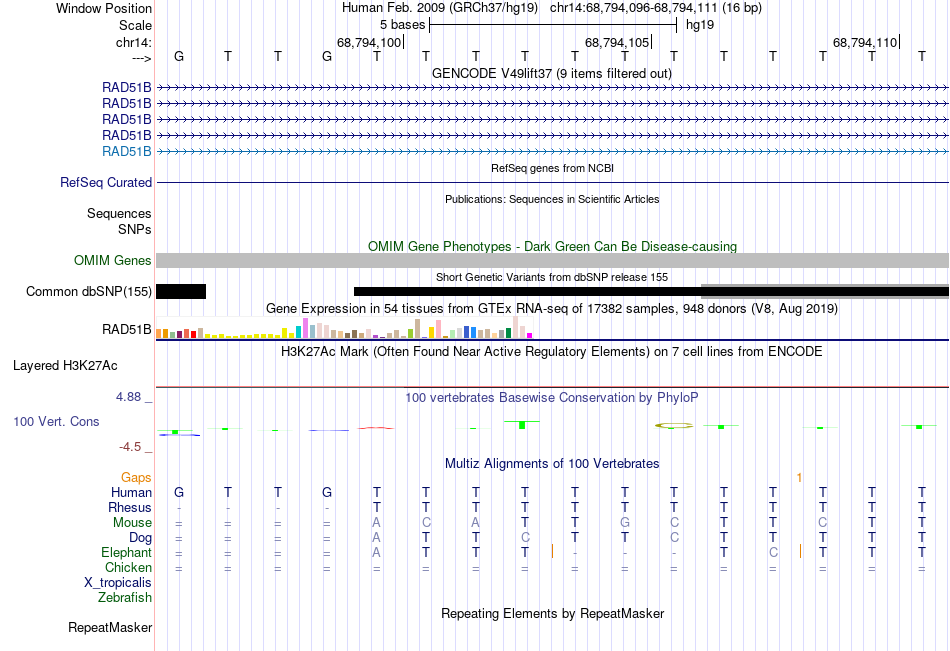Open Multiz Alignments of 100 Vertebrates title
The width and height of the screenshot is (950, 651).
(552, 464)
